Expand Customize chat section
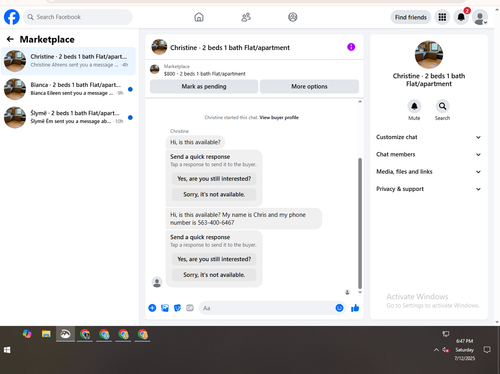 point(429,137)
